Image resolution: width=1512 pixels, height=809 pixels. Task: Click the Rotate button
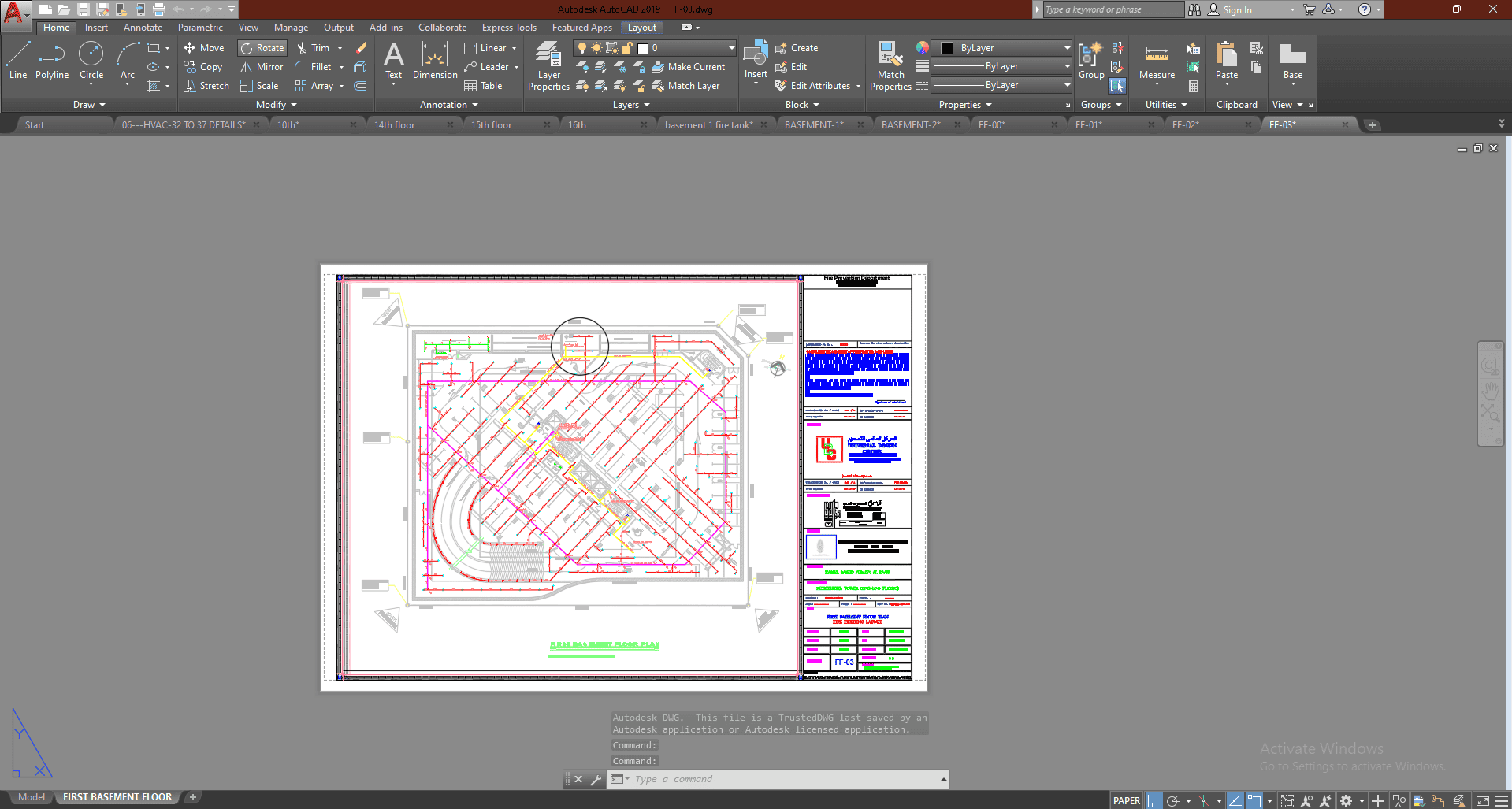262,48
